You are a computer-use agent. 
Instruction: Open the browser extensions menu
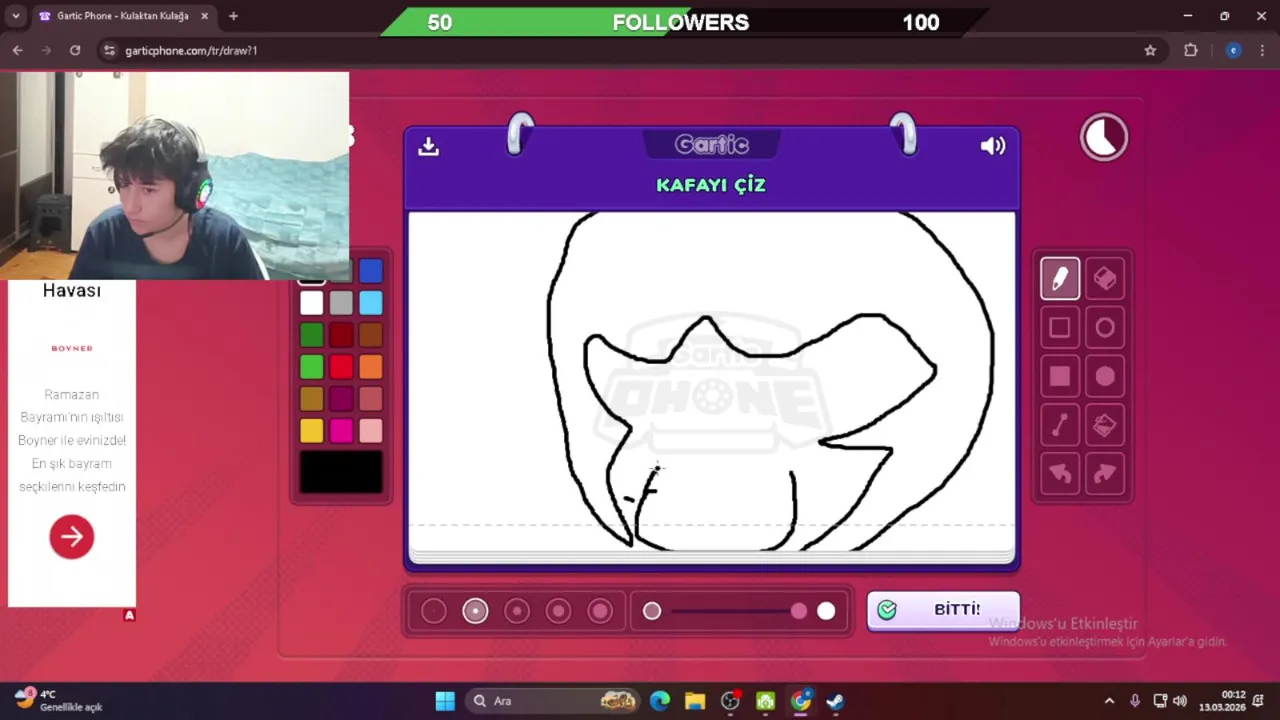pyautogui.click(x=1190, y=50)
